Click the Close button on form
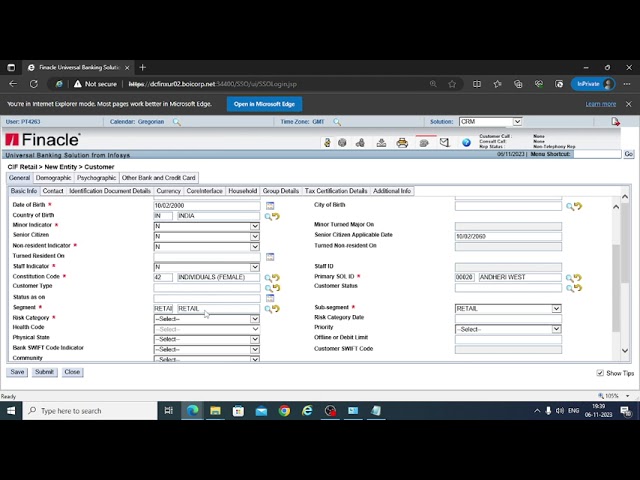Screen dimensions: 640x480 (72, 372)
